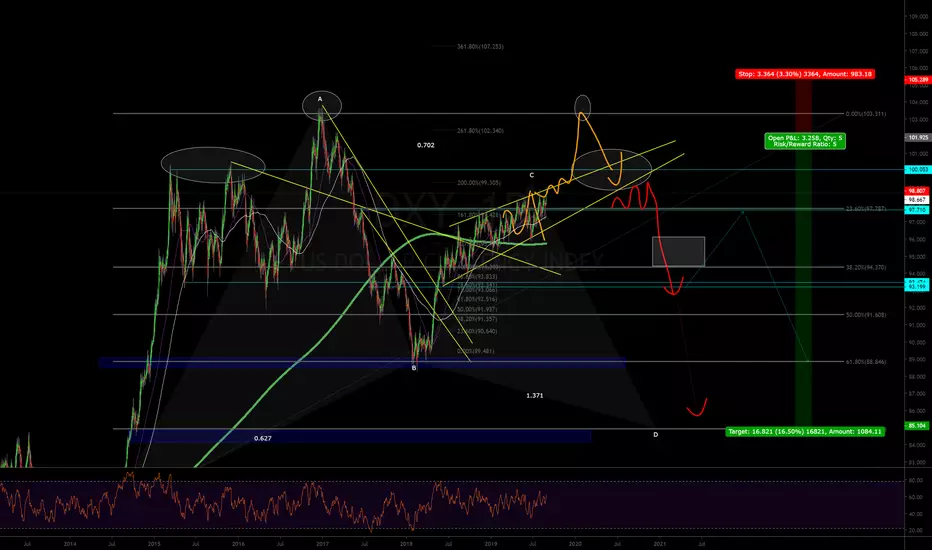Click the 100.053 cyan price tag
Image resolution: width=932 pixels, height=550 pixels.
click(918, 169)
